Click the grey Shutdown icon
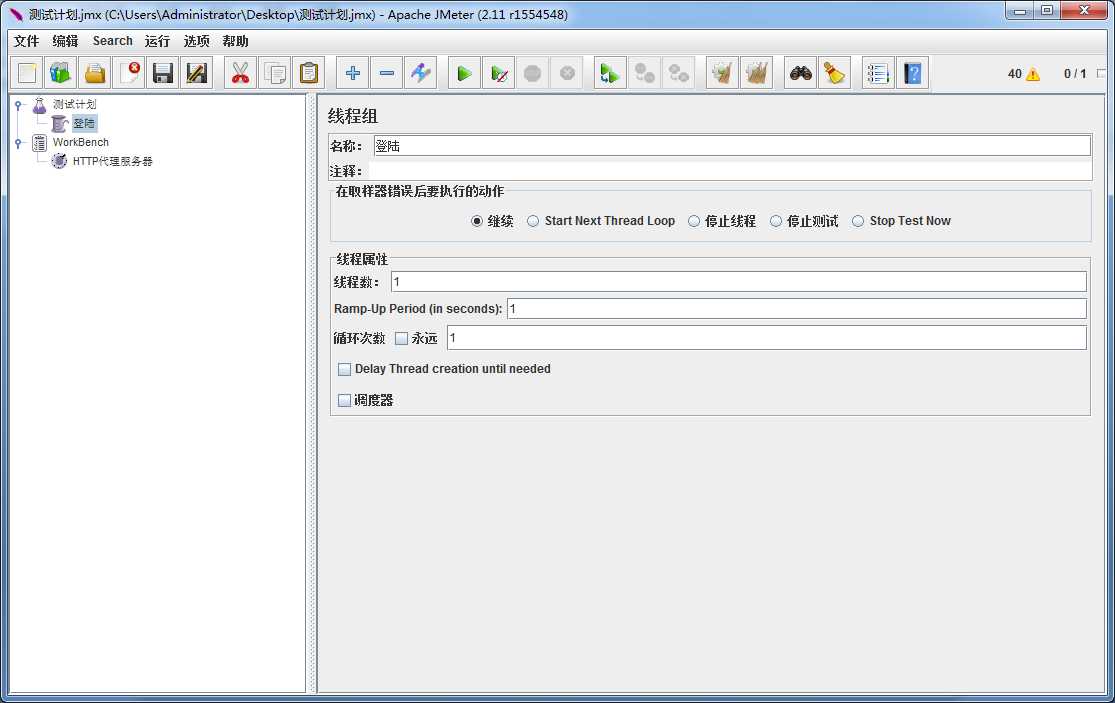This screenshot has width=1115, height=703. tap(567, 73)
